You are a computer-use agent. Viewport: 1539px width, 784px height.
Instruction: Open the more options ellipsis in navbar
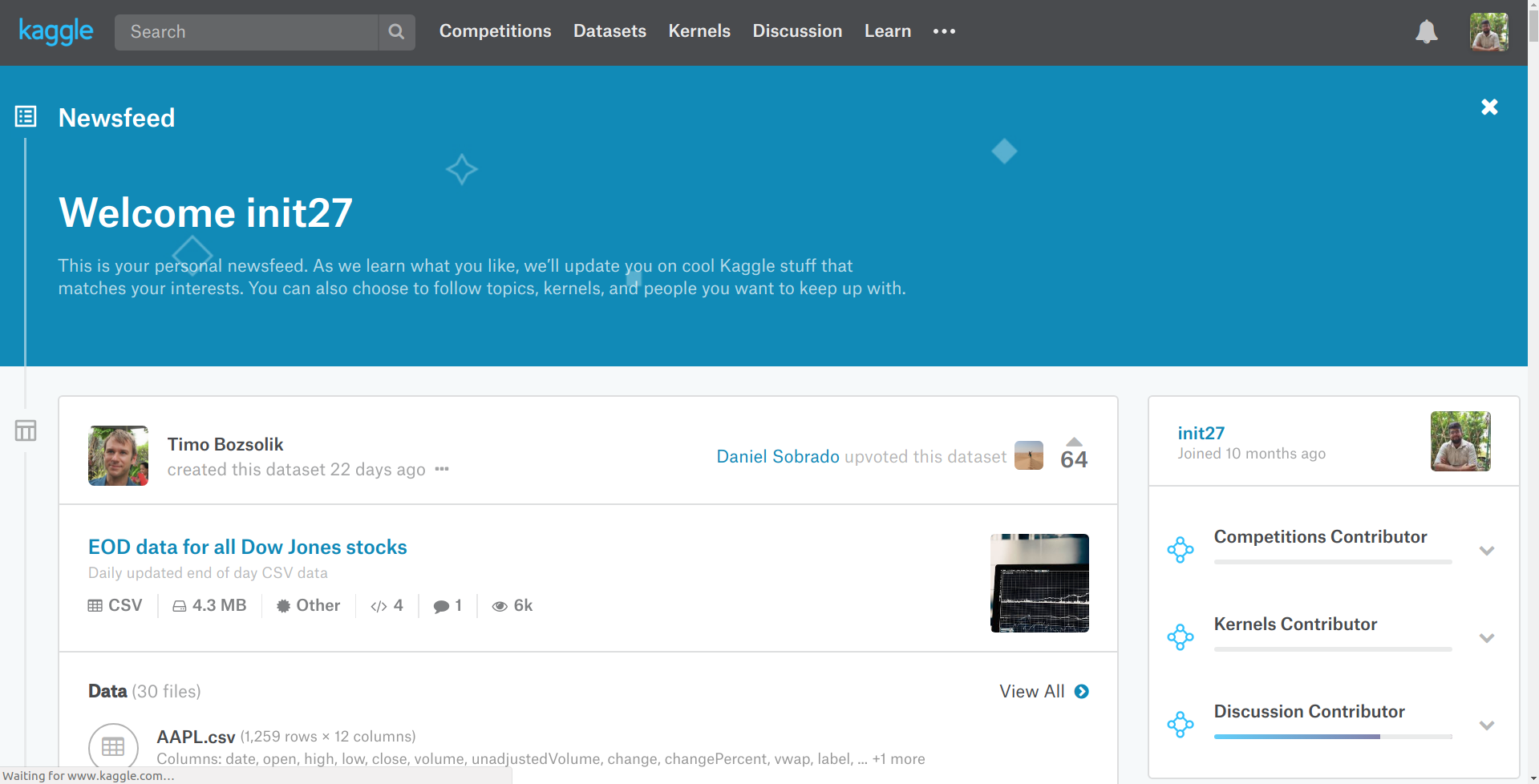coord(944,31)
